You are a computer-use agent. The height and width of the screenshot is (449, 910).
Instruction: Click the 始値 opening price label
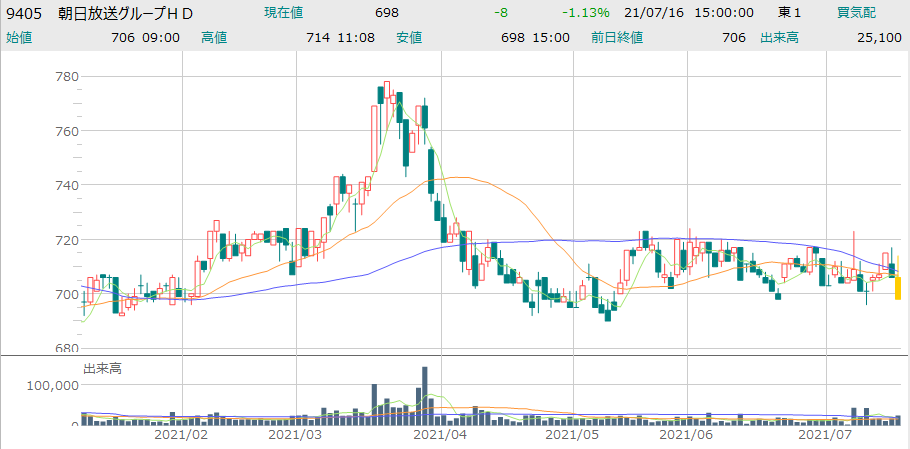coord(18,37)
